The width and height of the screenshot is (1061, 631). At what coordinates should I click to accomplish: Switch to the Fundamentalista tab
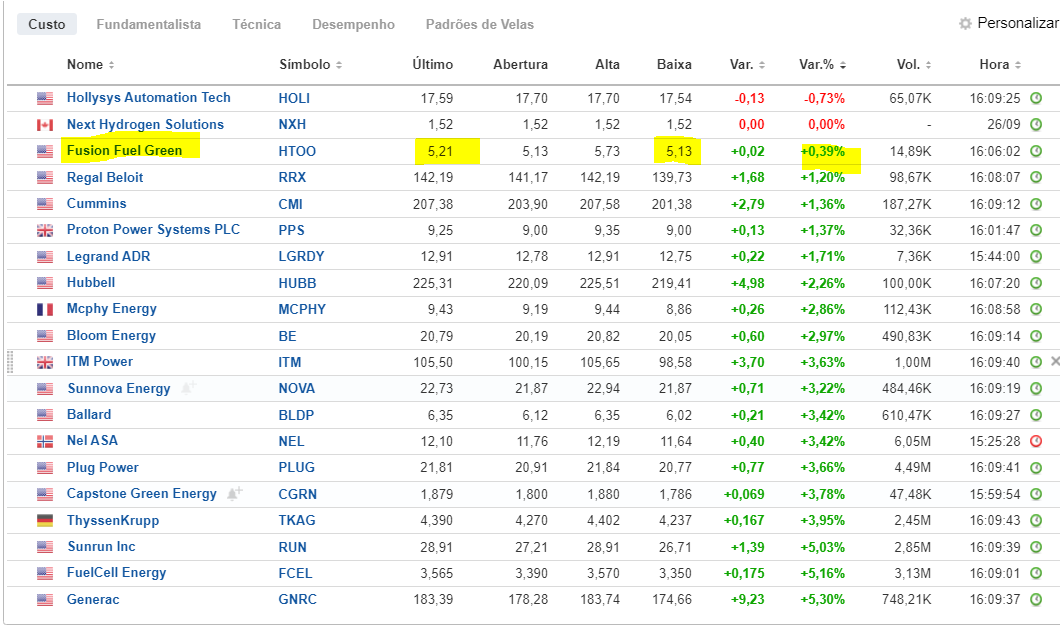click(148, 24)
